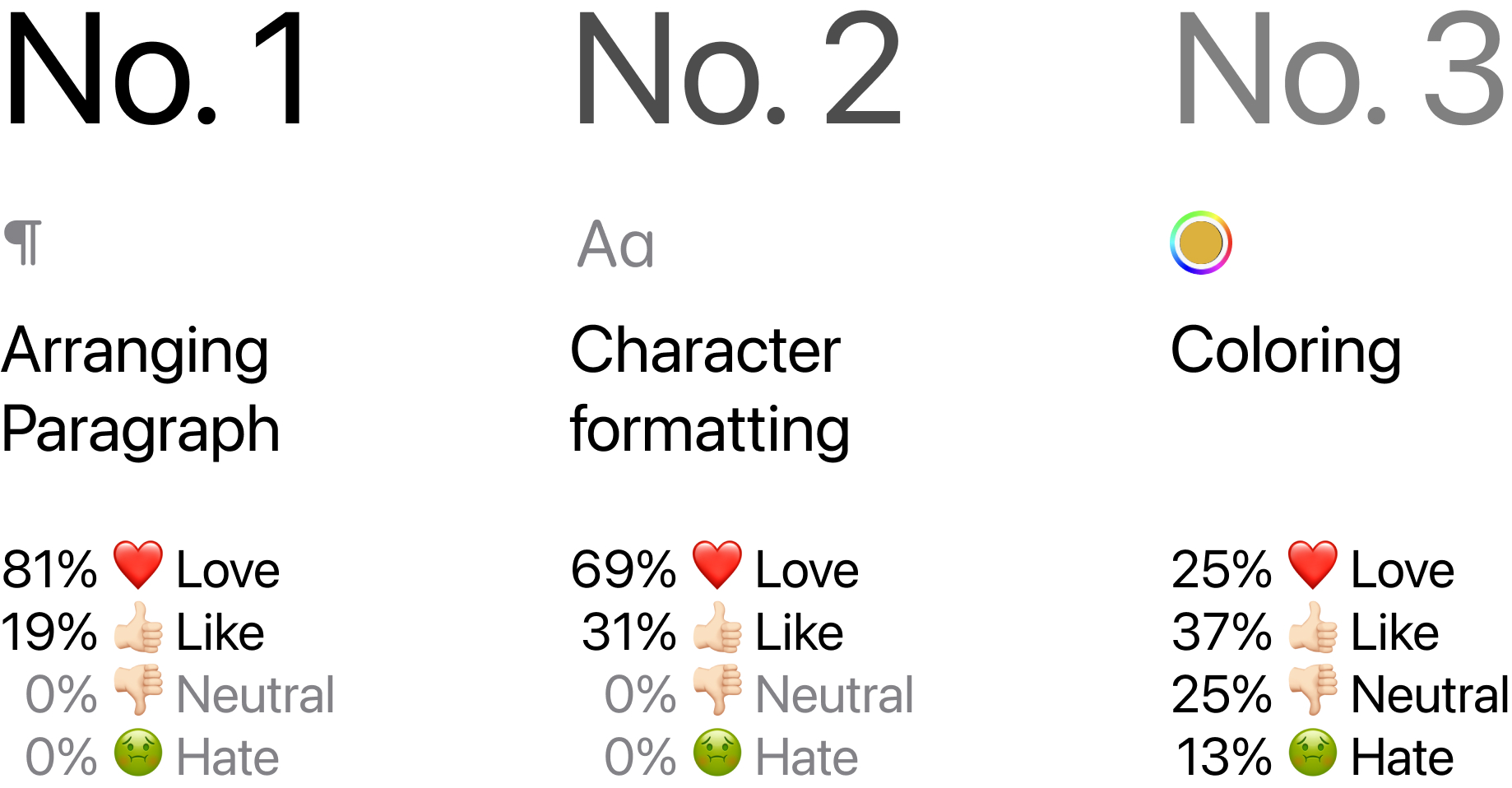Click the 69% Love percentage
1512x788 pixels.
coord(624,569)
